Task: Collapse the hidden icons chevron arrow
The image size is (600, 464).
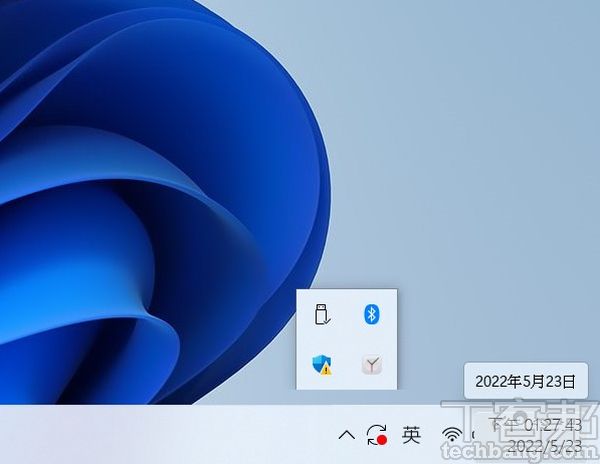Action: [x=346, y=435]
